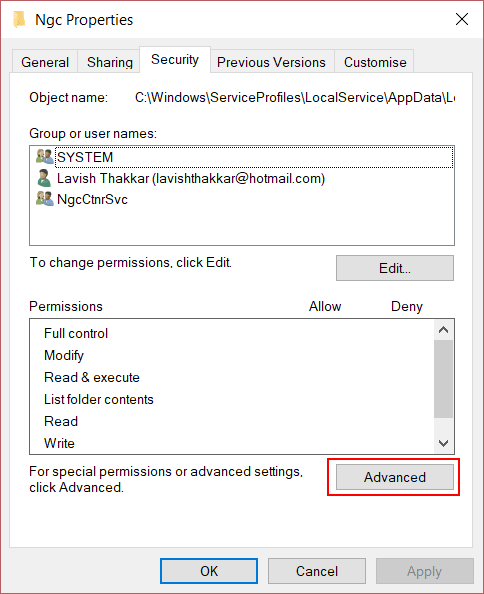Click the Edit... permissions button
Viewport: 484px width, 594px height.
tap(395, 268)
